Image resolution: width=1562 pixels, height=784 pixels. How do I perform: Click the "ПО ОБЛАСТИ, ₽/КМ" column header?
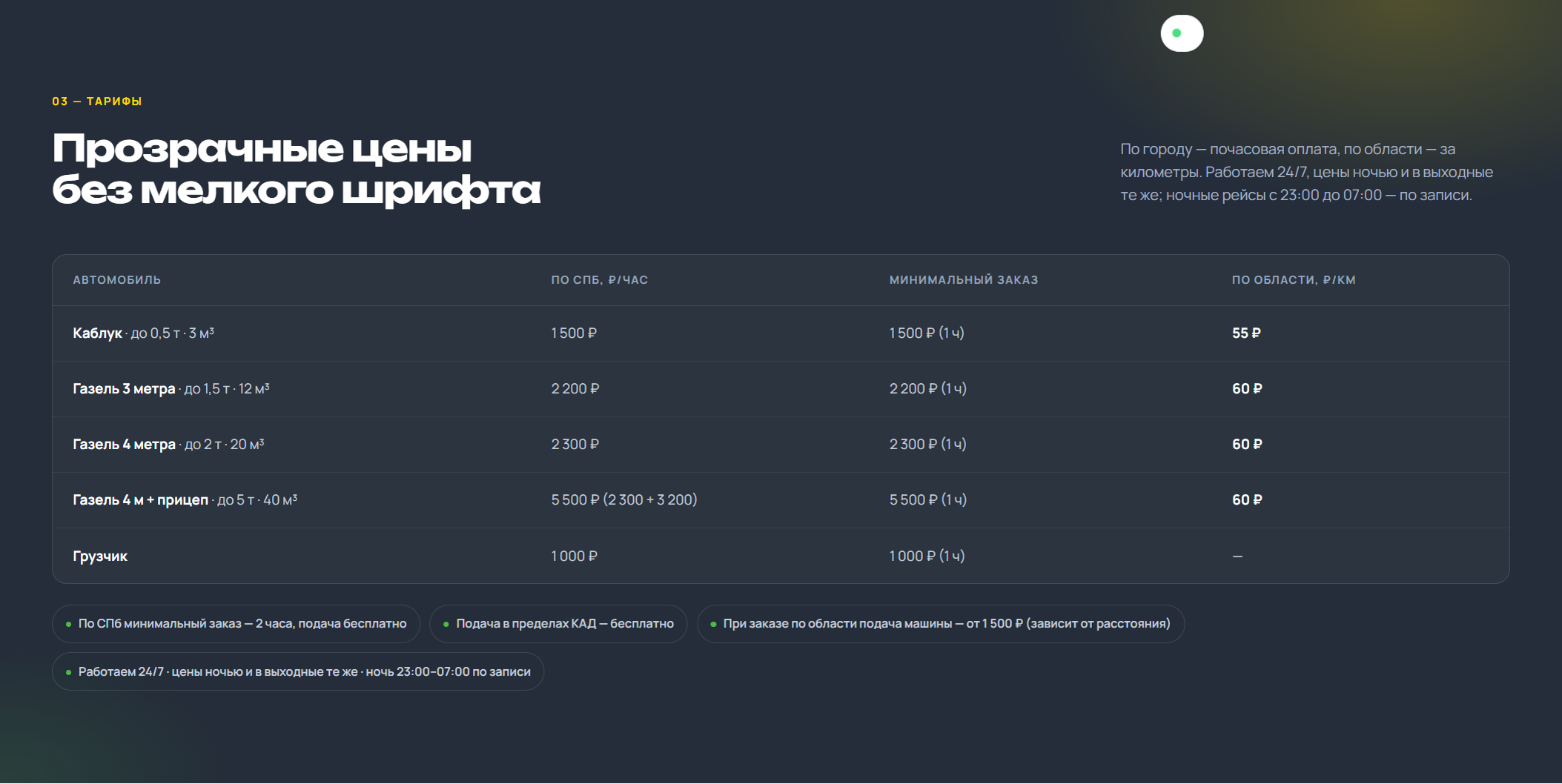pyautogui.click(x=1294, y=280)
